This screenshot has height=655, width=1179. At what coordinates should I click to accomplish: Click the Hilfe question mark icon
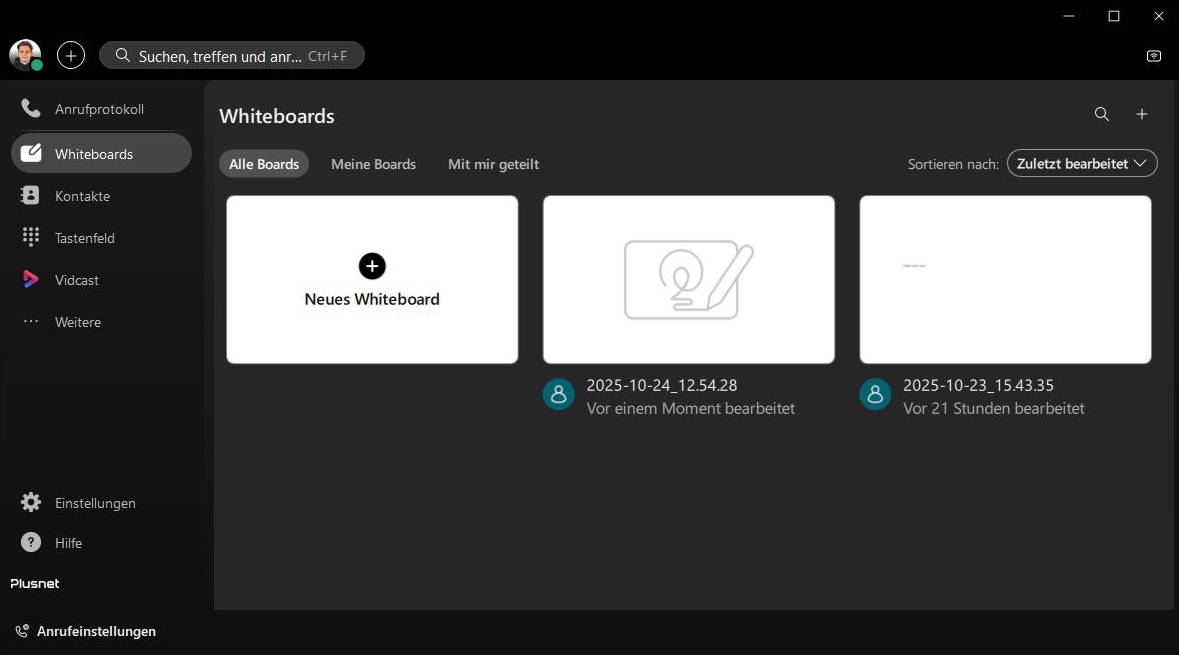coord(29,542)
